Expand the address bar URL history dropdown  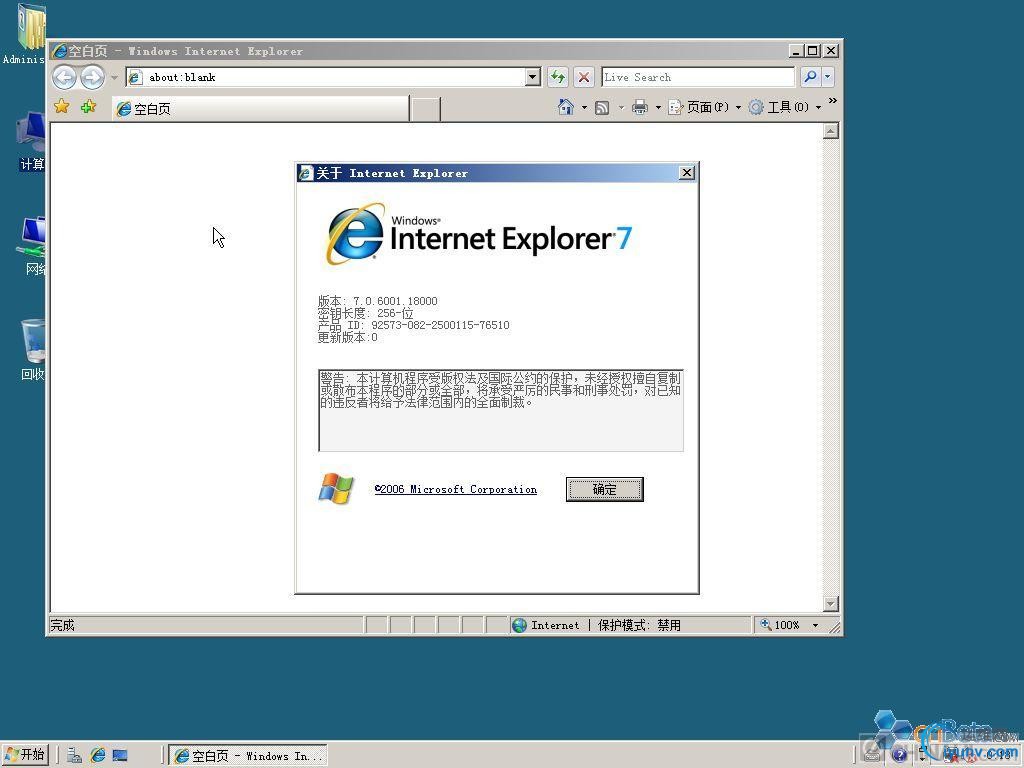(x=533, y=77)
